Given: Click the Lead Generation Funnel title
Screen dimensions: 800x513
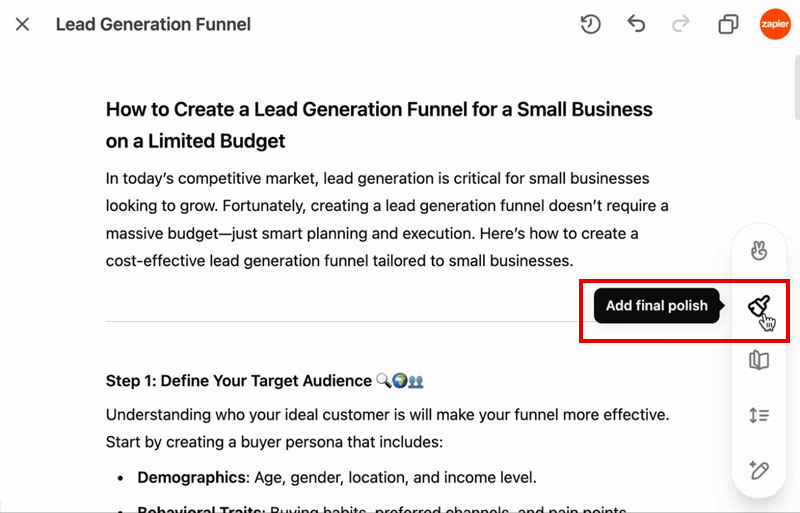Looking at the screenshot, I should [153, 24].
